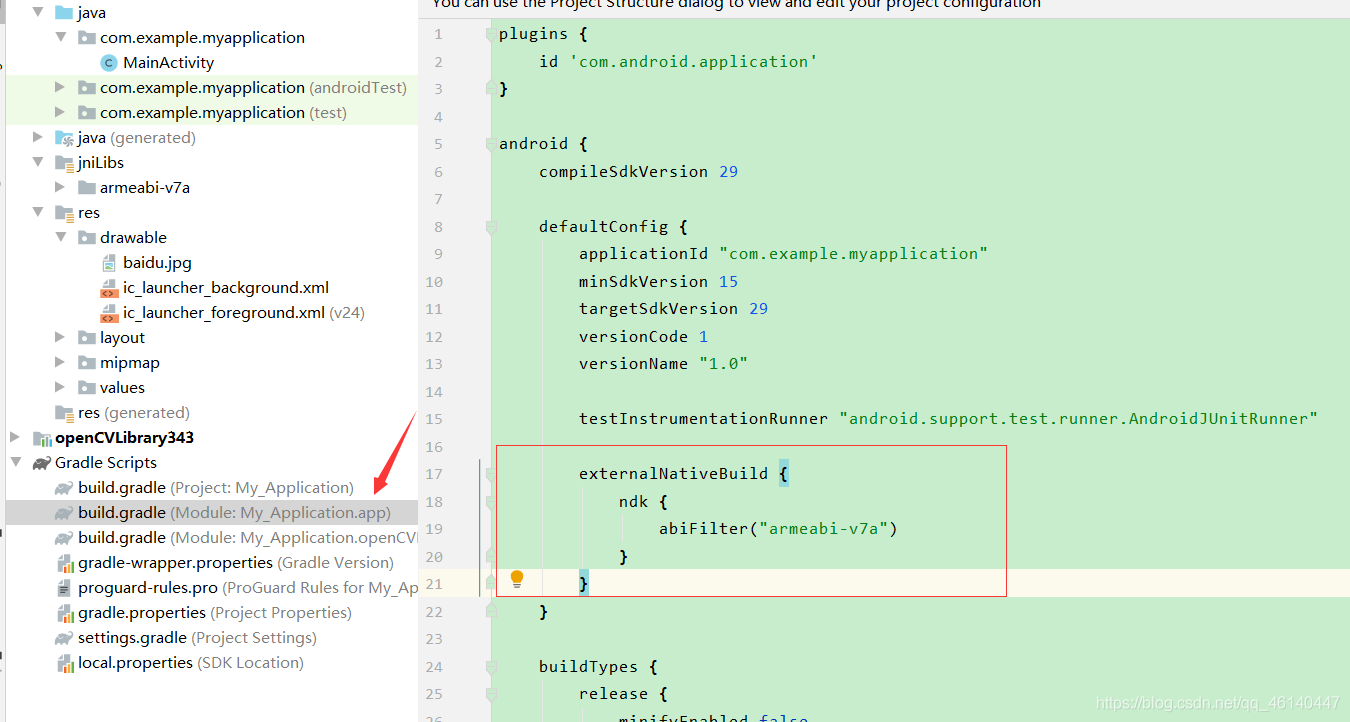The width and height of the screenshot is (1350, 722).
Task: Select build.gradle (Module: My_Application.app)
Action: tap(234, 512)
